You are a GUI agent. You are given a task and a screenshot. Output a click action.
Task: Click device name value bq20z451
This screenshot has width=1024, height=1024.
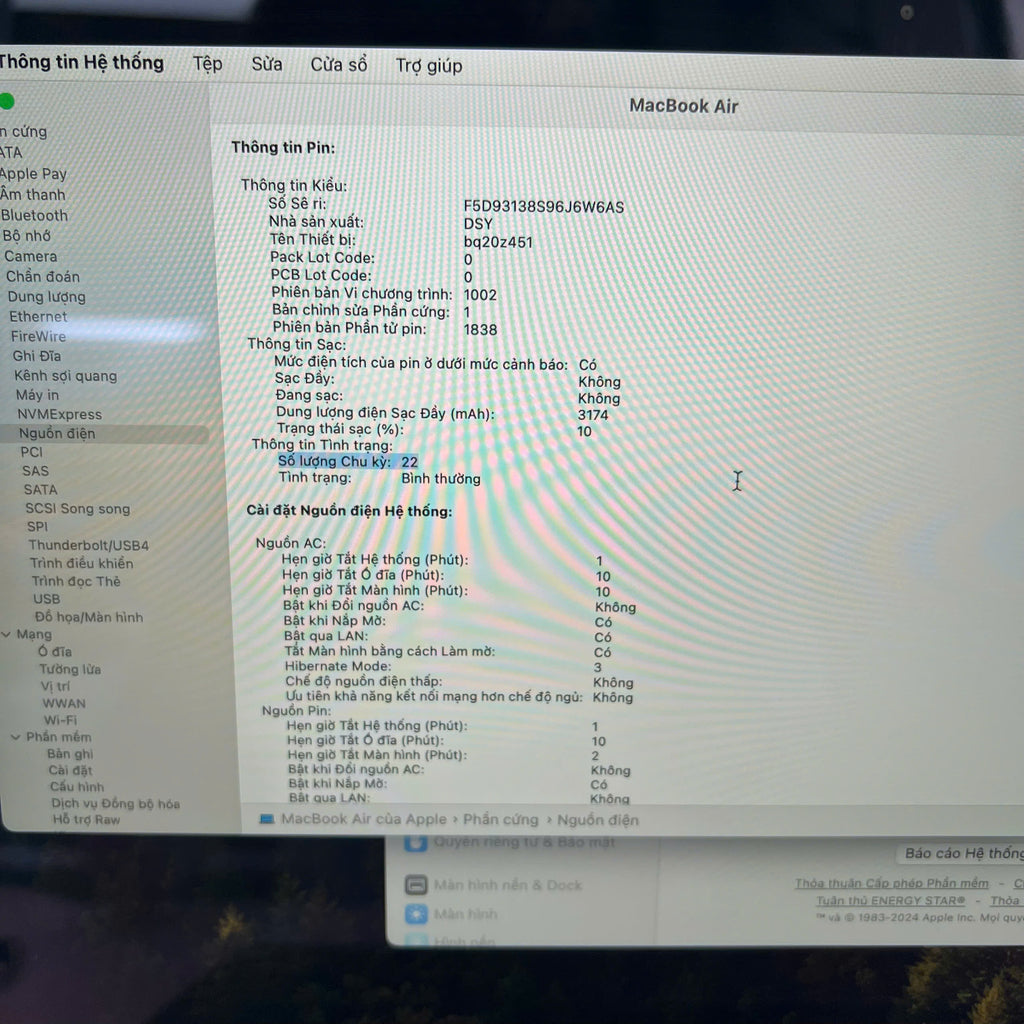(498, 242)
